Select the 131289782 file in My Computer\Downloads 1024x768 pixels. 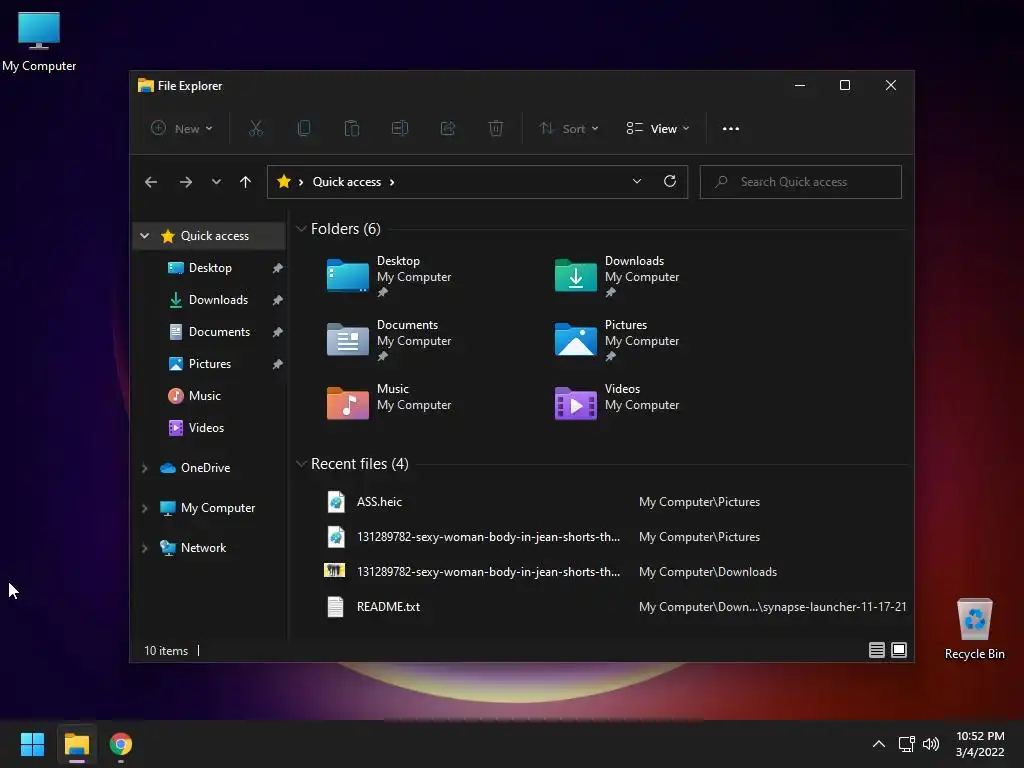coord(614,571)
